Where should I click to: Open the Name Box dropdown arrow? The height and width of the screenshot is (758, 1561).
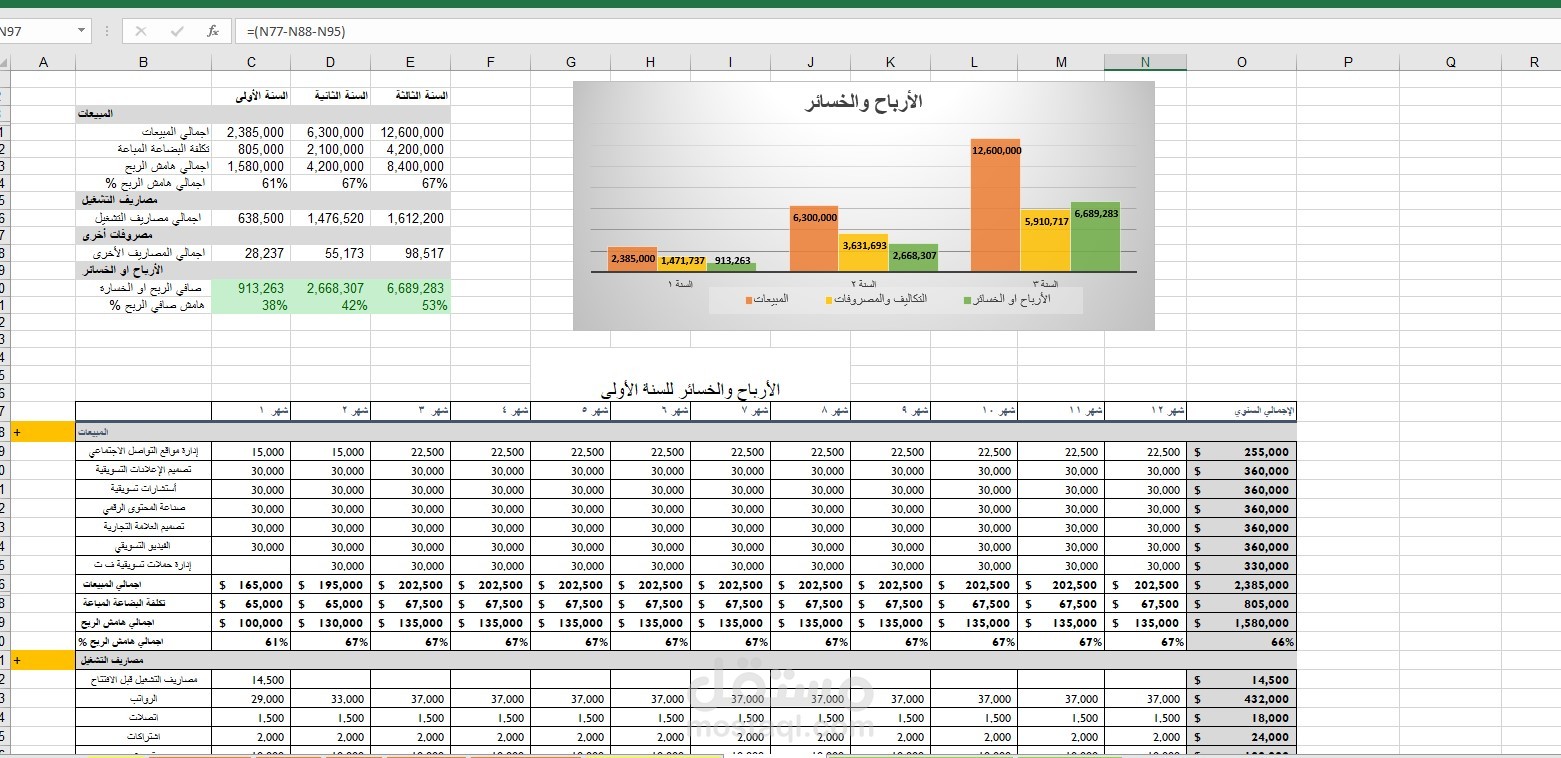tap(82, 31)
